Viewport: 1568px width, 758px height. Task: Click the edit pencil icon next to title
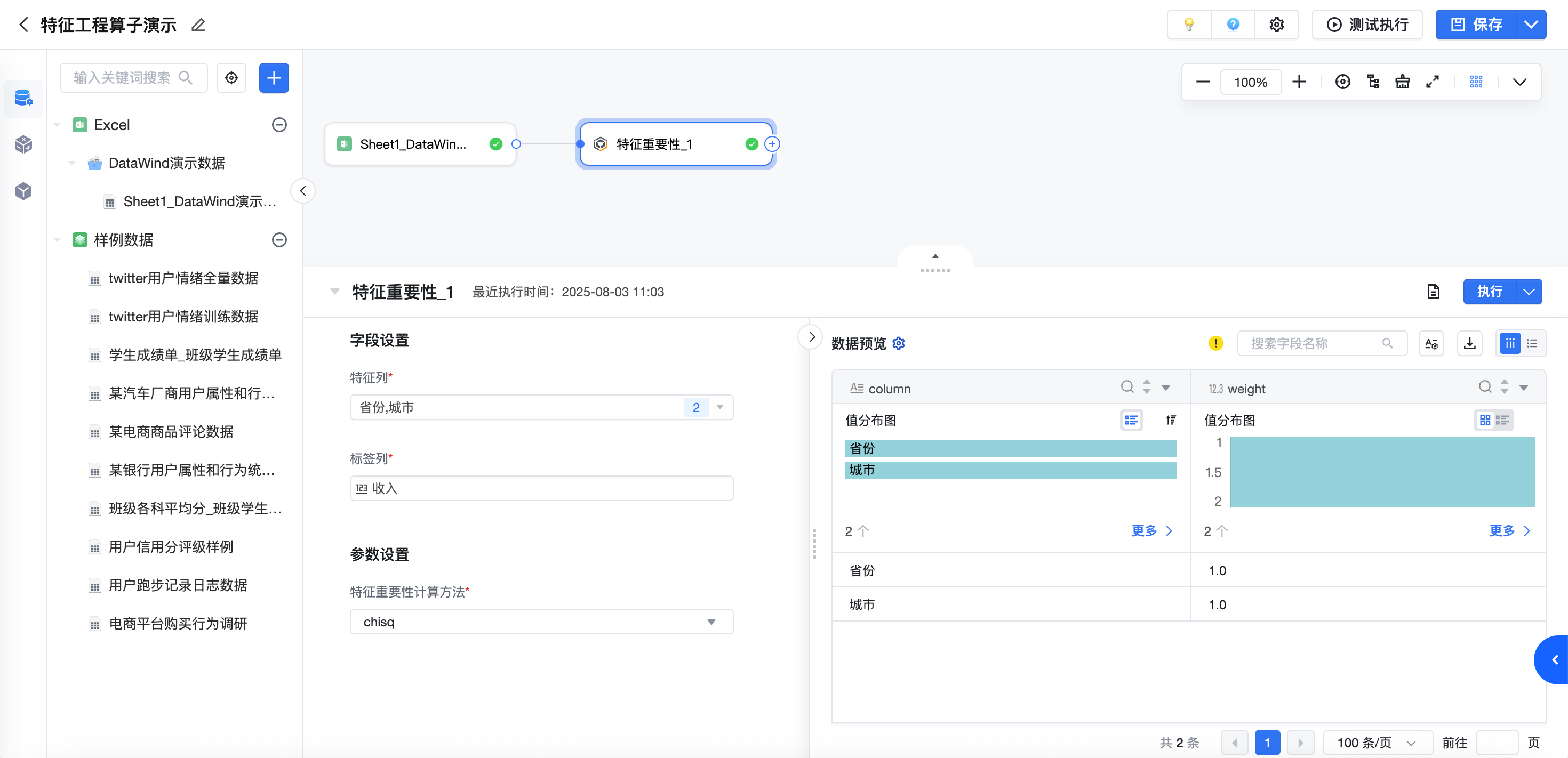coord(198,25)
